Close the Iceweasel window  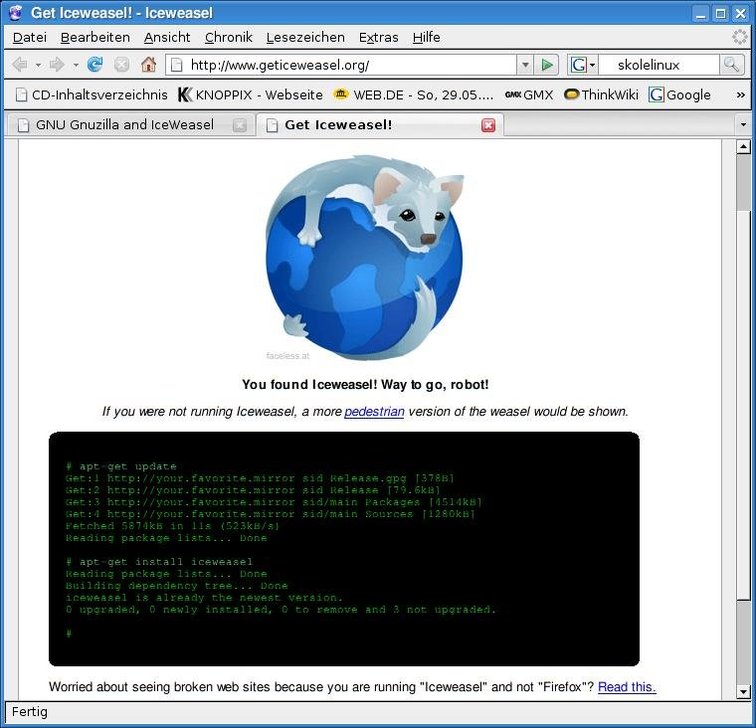pyautogui.click(x=741, y=13)
